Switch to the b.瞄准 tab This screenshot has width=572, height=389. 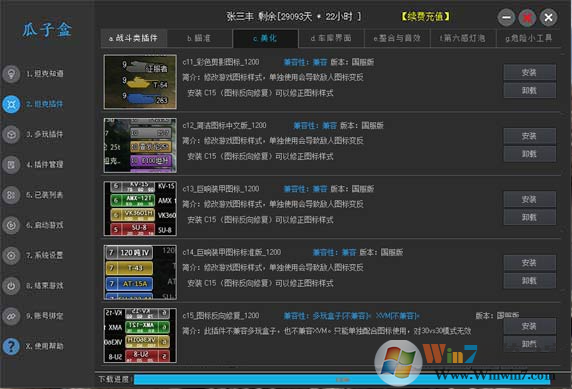[199, 38]
